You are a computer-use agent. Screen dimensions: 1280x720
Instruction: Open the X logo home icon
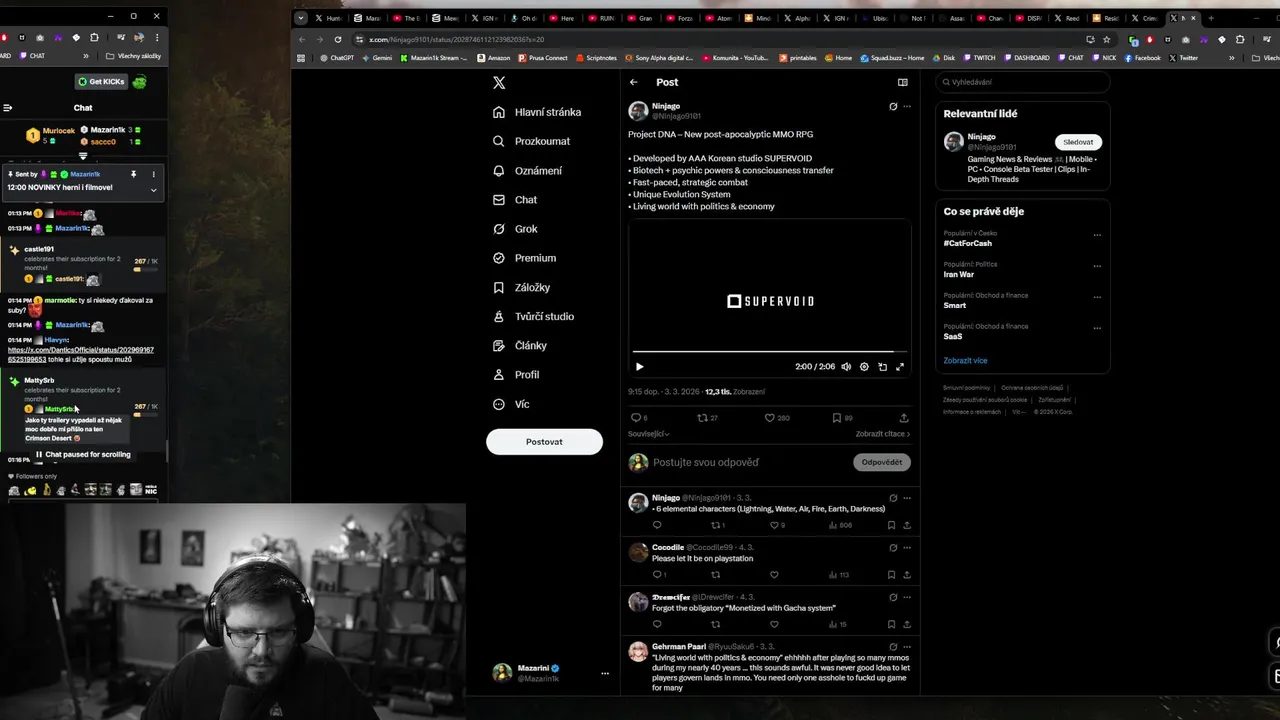tap(499, 83)
